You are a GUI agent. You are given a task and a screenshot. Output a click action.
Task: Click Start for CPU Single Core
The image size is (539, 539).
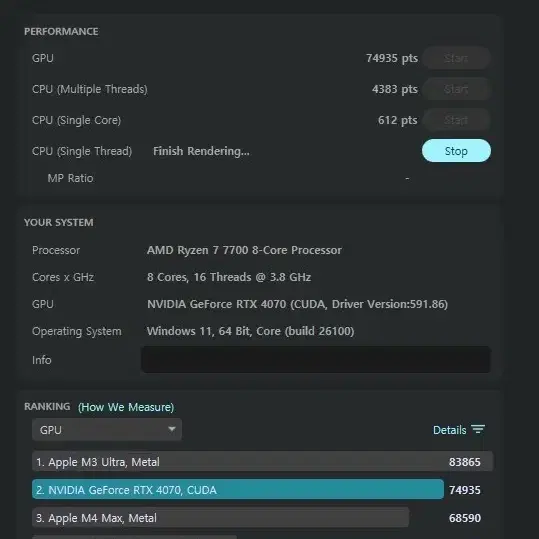point(456,120)
